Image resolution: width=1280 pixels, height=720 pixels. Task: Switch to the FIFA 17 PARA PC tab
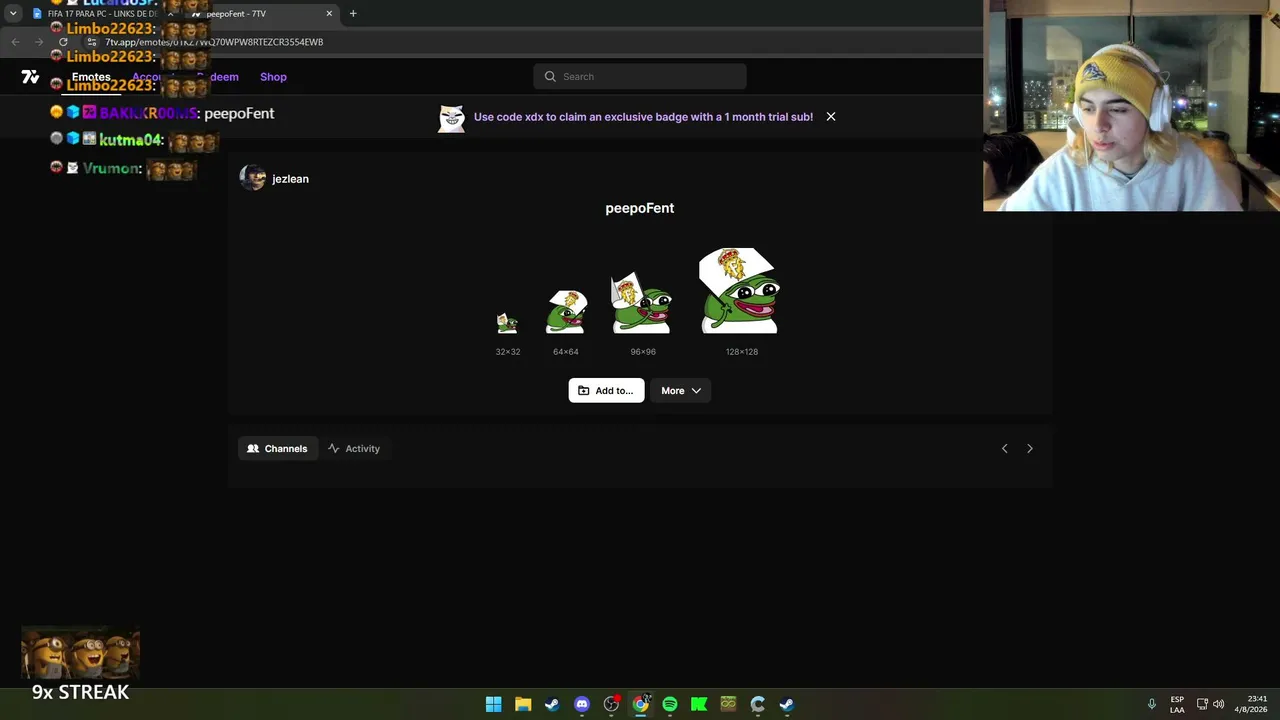pos(101,14)
